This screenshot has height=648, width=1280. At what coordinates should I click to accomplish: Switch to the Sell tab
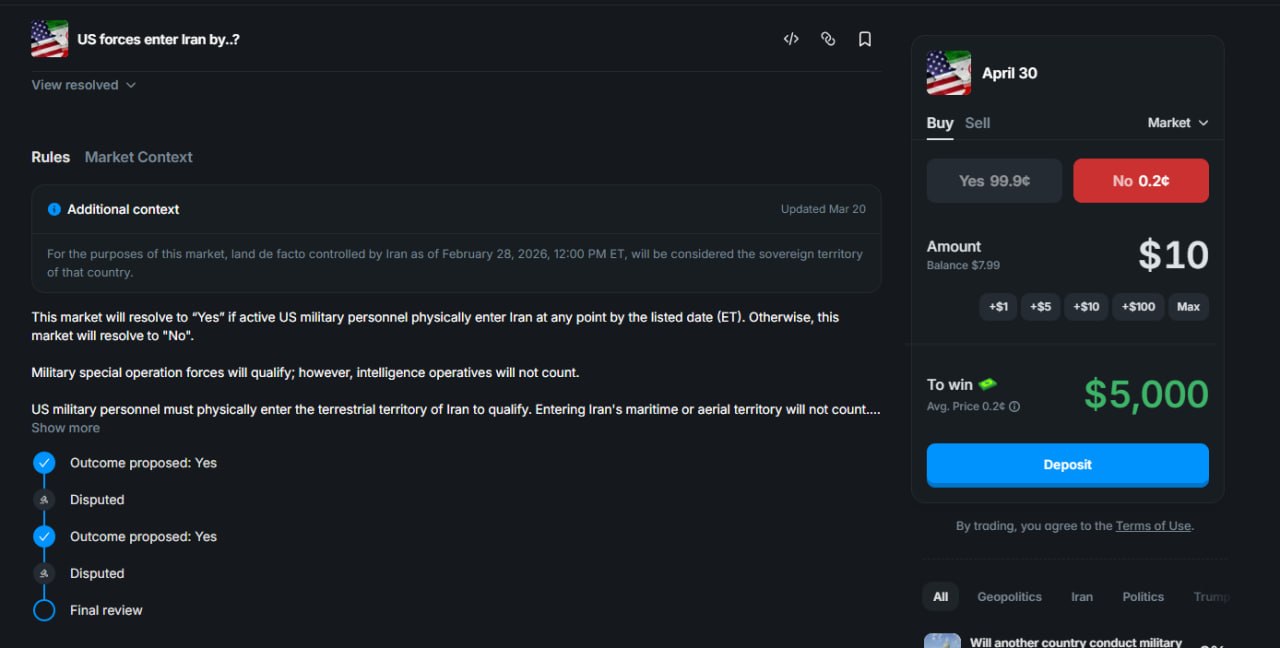977,123
